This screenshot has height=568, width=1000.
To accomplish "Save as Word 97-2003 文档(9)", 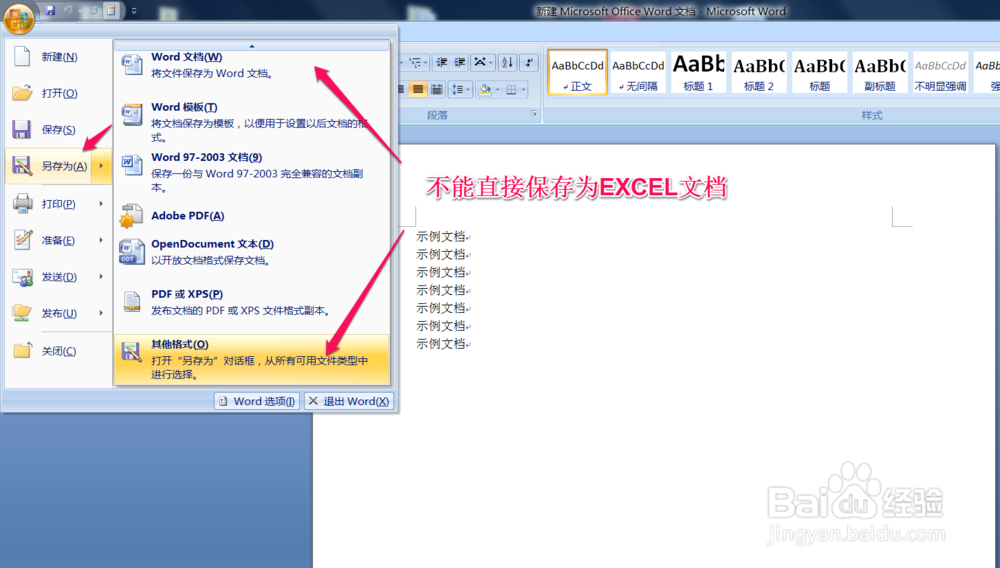I will 252,172.
